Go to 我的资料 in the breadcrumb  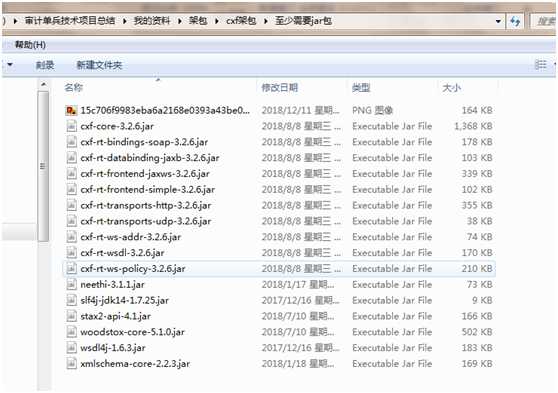click(152, 21)
